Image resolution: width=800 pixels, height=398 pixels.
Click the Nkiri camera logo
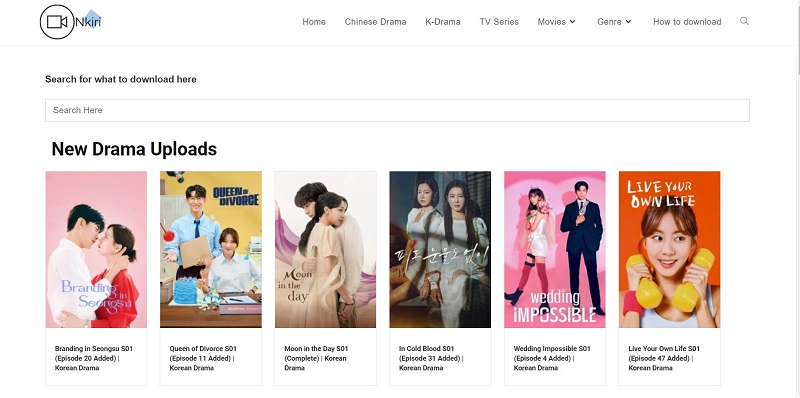tap(71, 22)
